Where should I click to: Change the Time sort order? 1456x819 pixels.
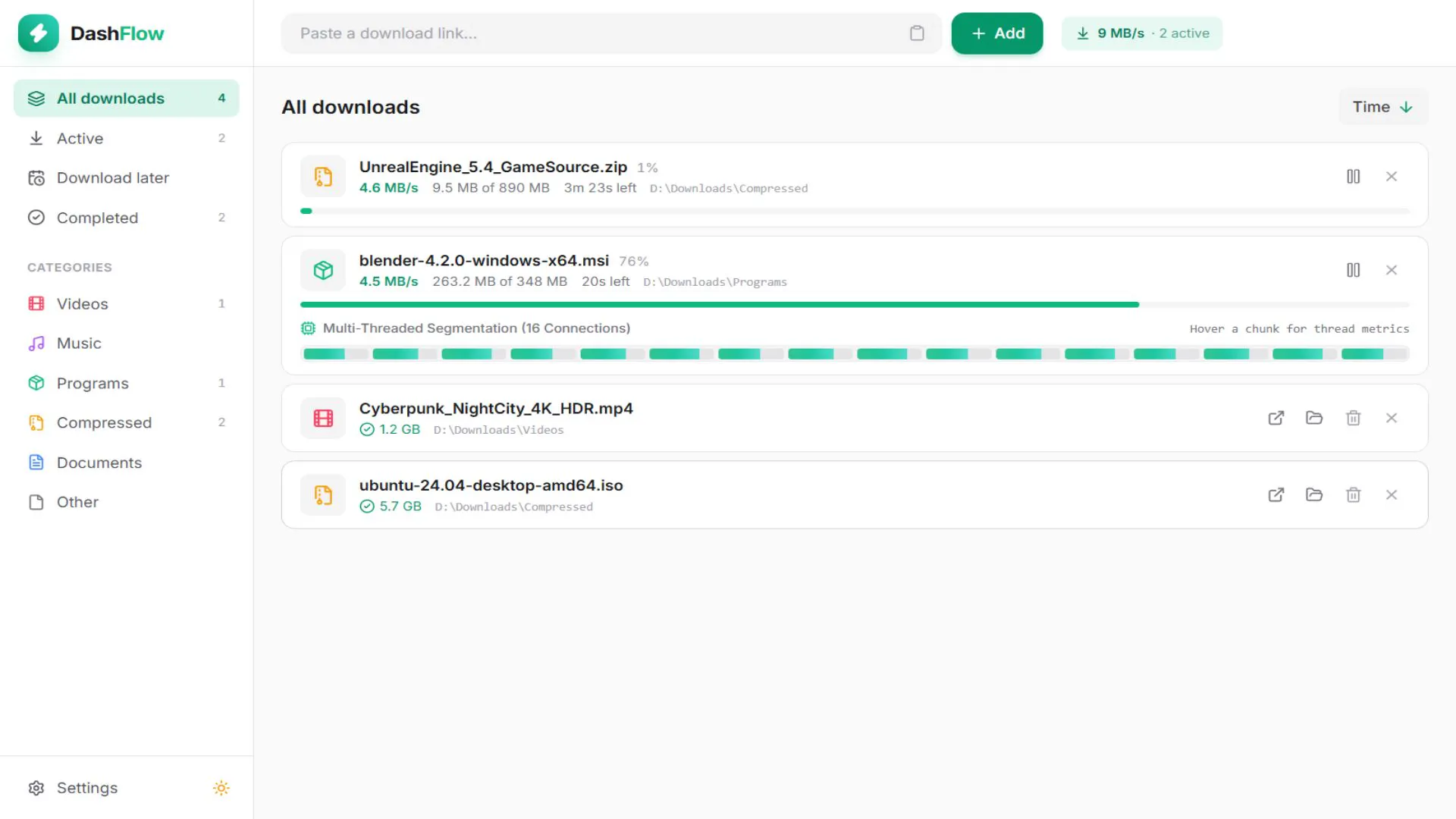click(x=1383, y=107)
